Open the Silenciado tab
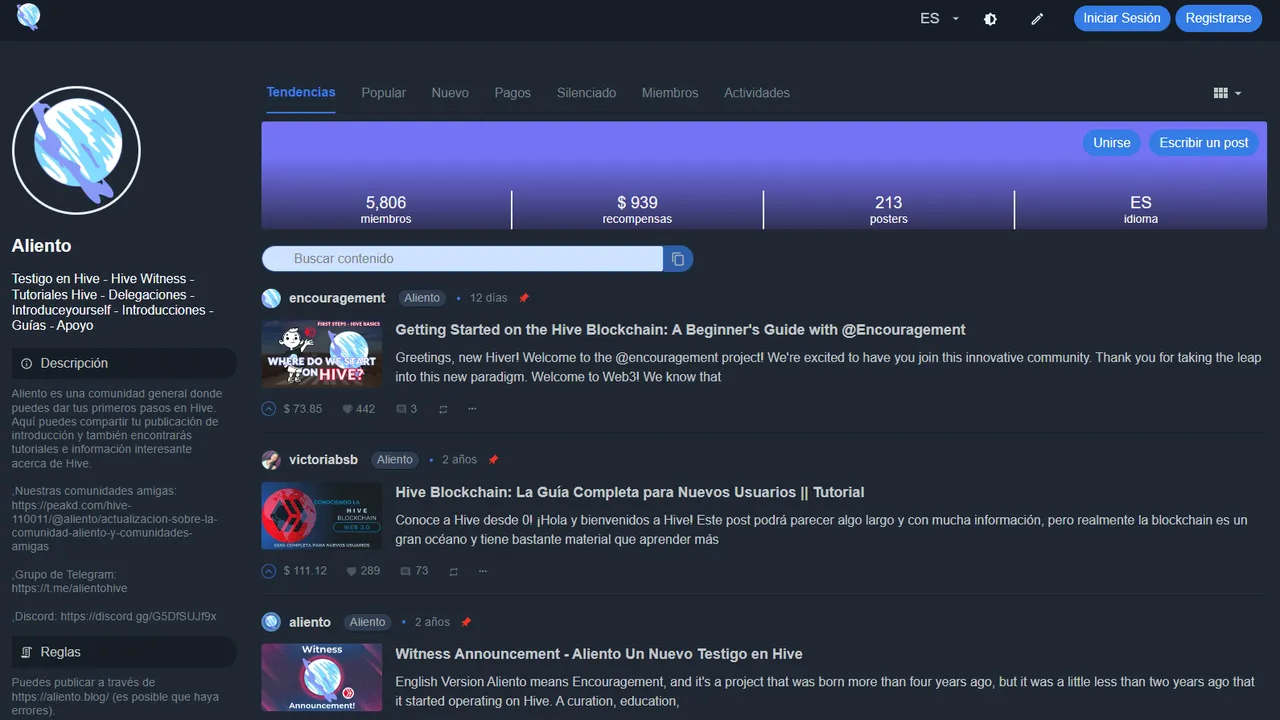Image resolution: width=1280 pixels, height=720 pixels. tap(586, 93)
